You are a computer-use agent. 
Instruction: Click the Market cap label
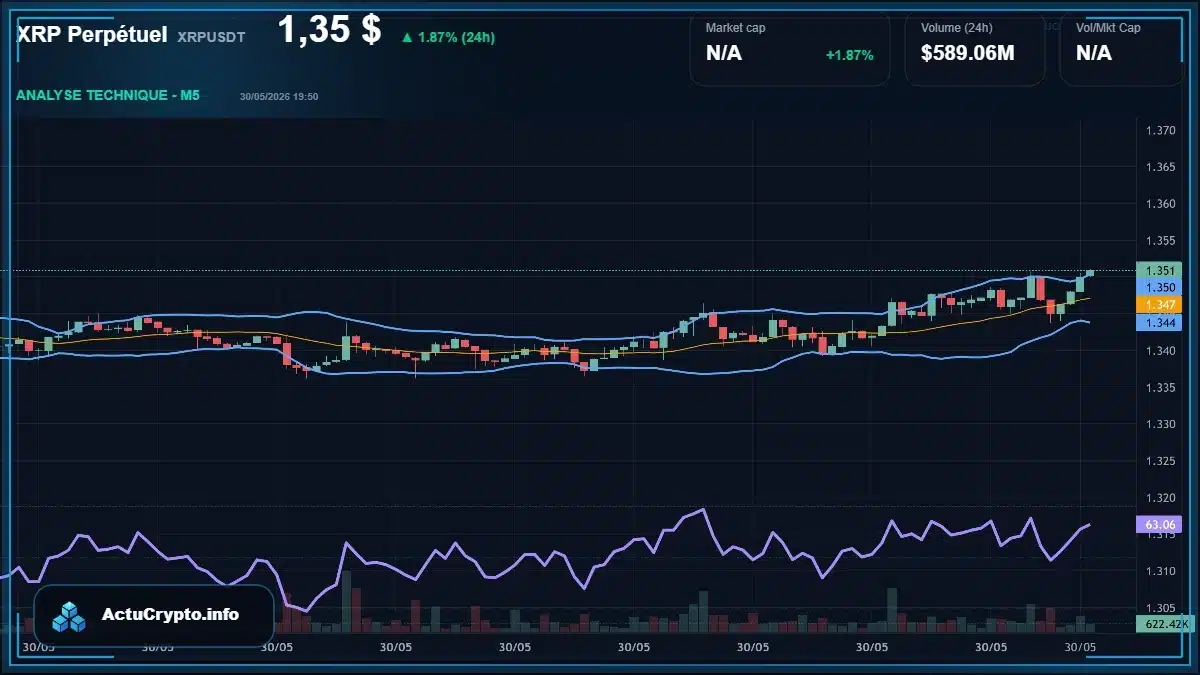(735, 28)
